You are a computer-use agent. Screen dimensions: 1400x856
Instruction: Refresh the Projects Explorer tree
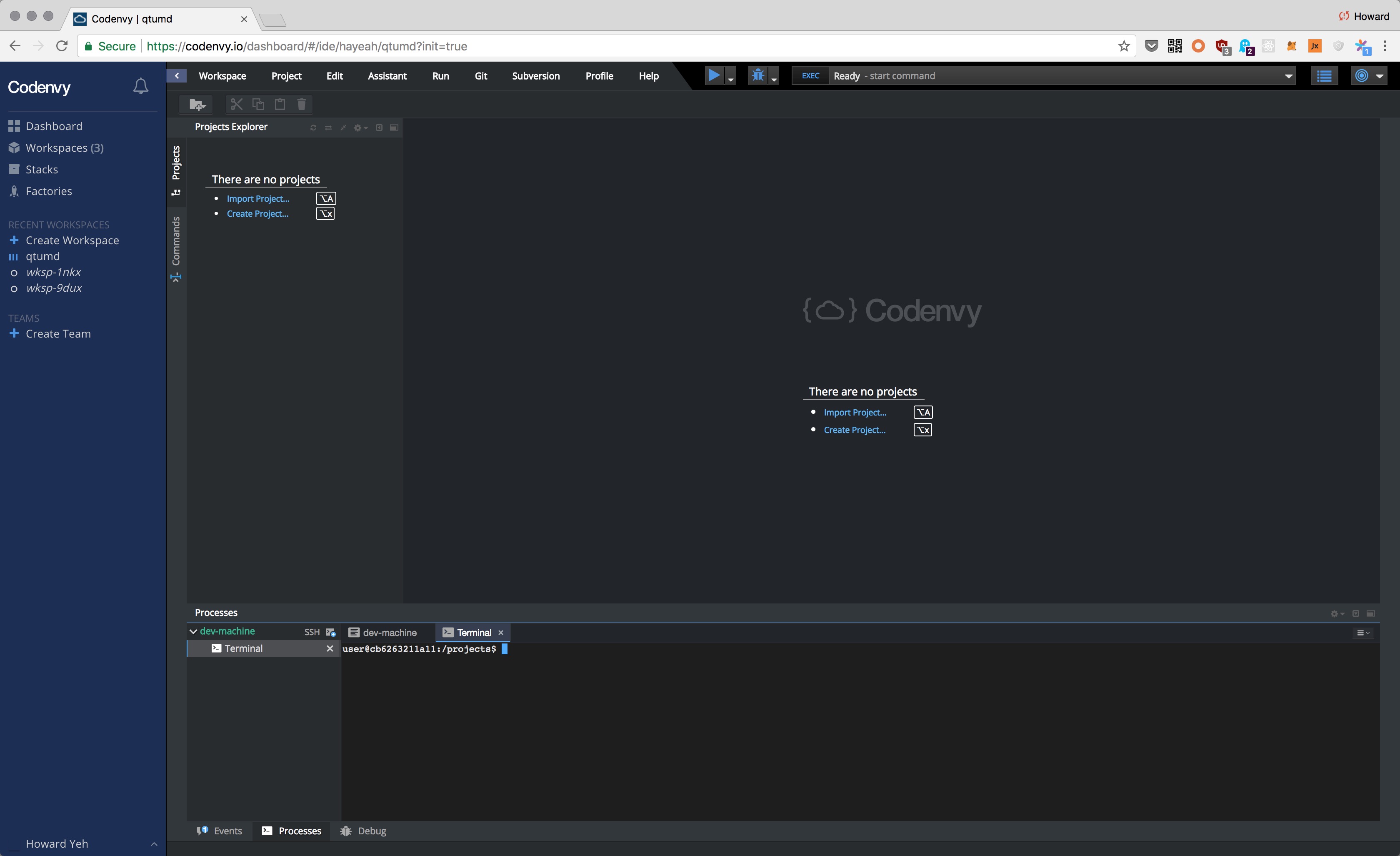pos(313,128)
